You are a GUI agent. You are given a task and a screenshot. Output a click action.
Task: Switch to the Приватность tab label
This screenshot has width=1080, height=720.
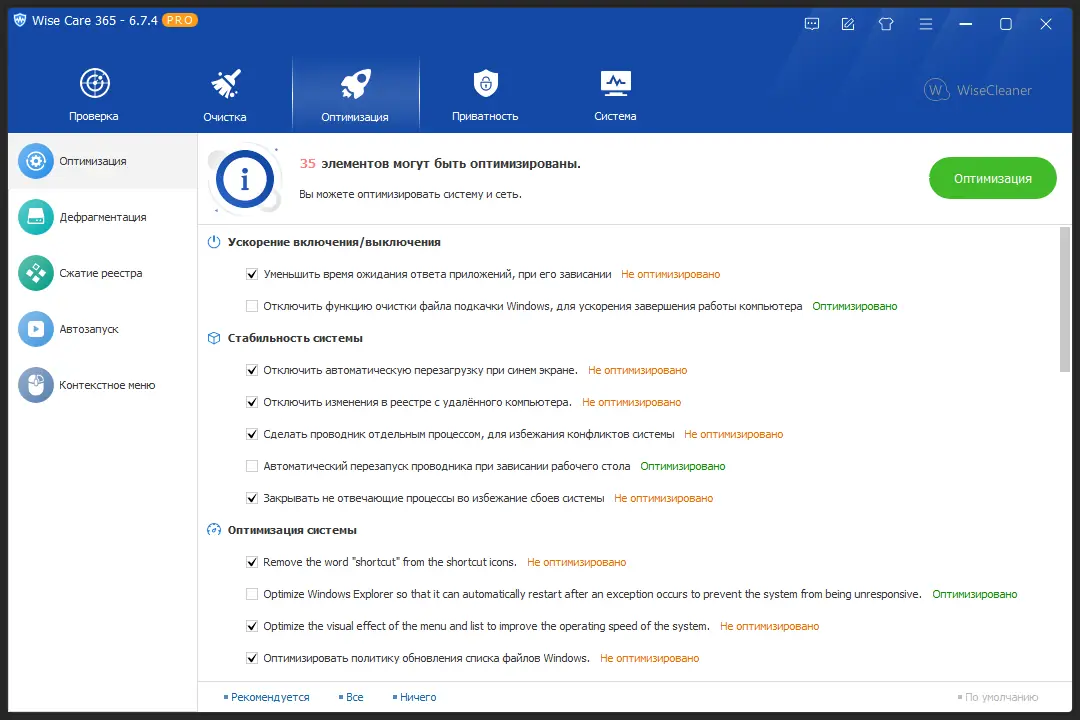pyautogui.click(x=485, y=116)
